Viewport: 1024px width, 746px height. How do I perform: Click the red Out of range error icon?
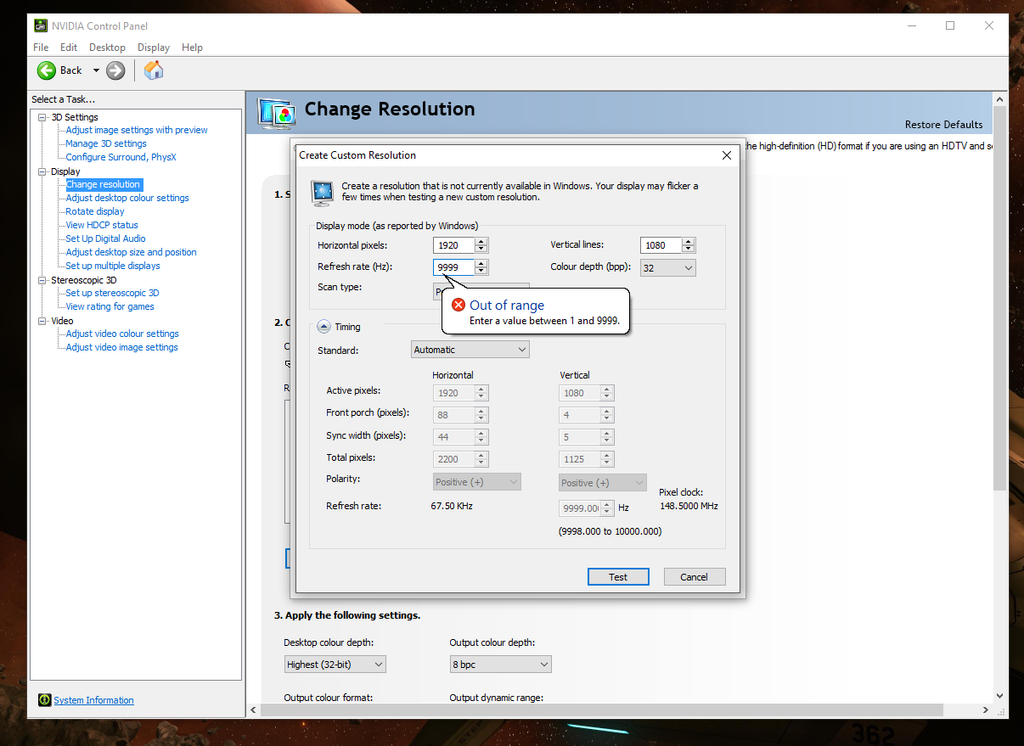(x=458, y=304)
